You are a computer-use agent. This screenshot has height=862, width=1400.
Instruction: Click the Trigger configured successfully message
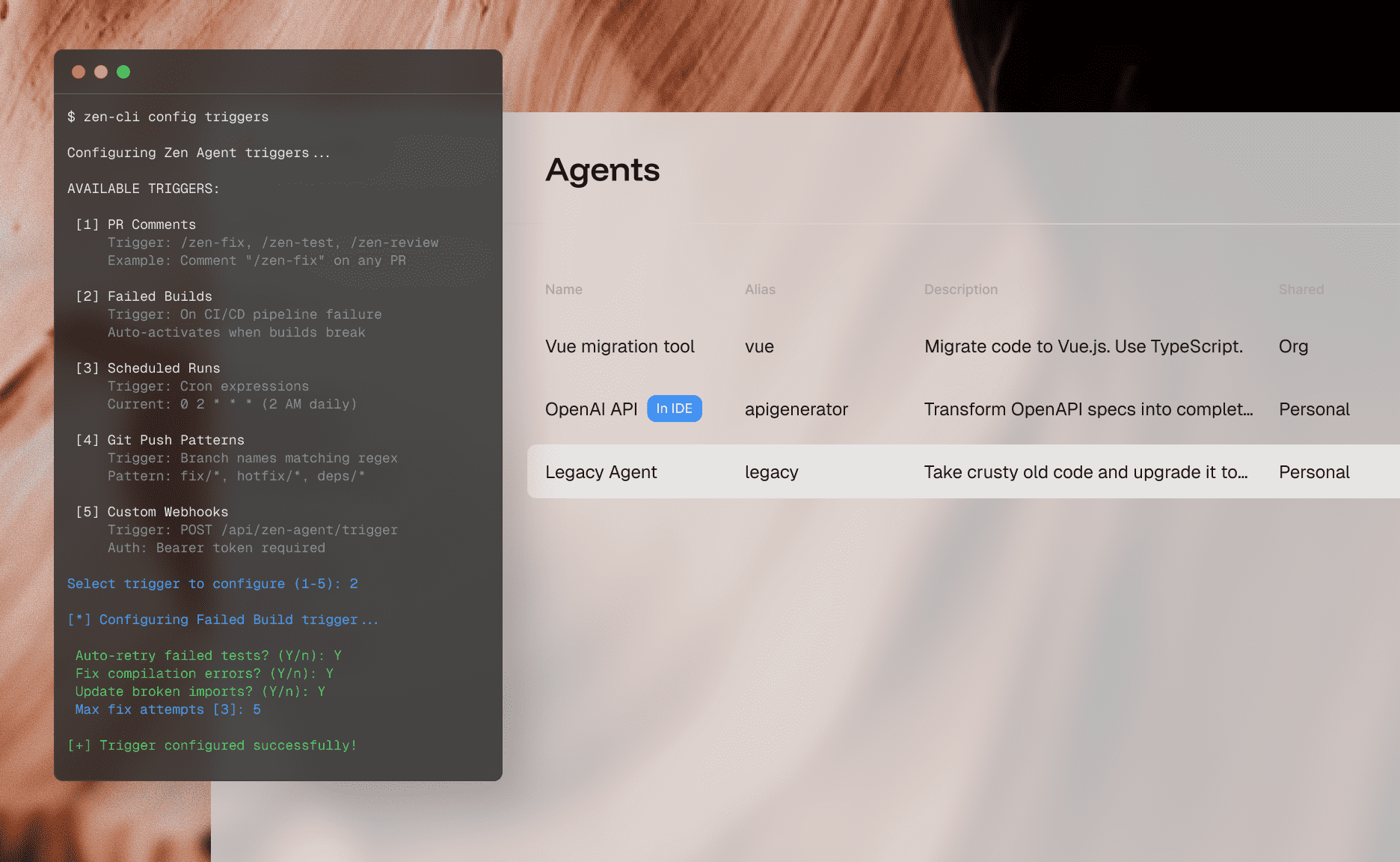(x=212, y=745)
